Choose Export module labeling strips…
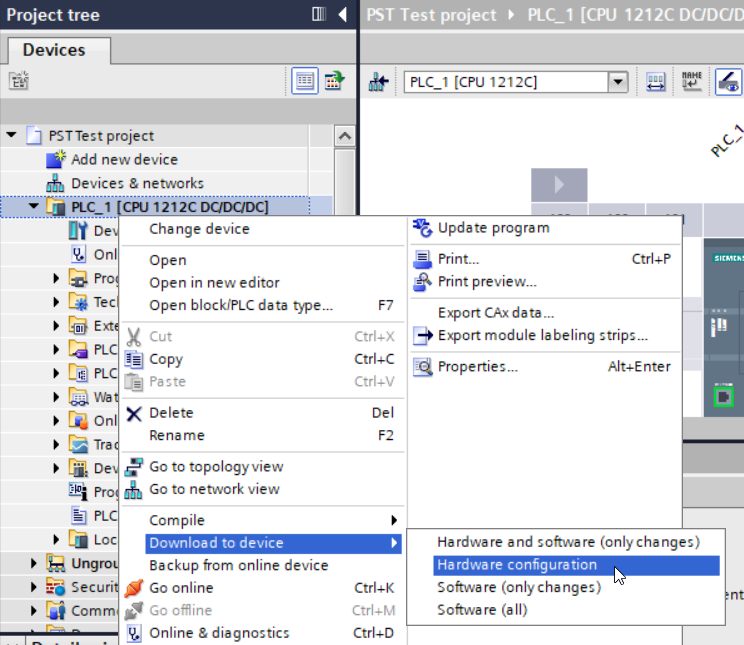Image resolution: width=744 pixels, height=645 pixels. pyautogui.click(x=543, y=336)
